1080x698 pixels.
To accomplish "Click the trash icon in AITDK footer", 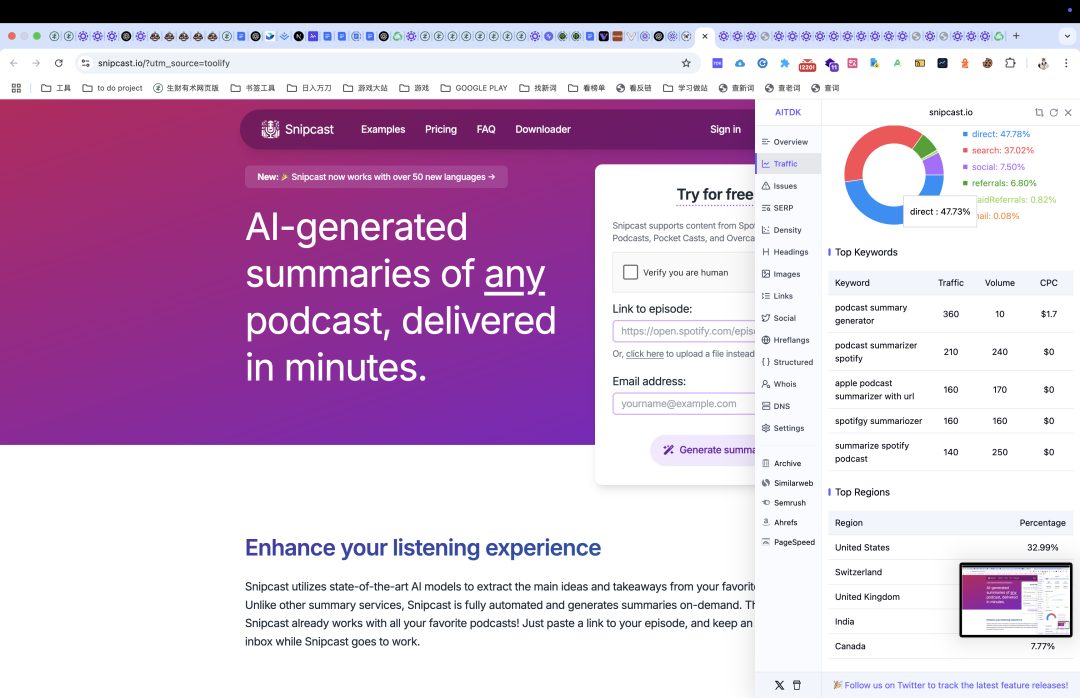I will [x=797, y=685].
